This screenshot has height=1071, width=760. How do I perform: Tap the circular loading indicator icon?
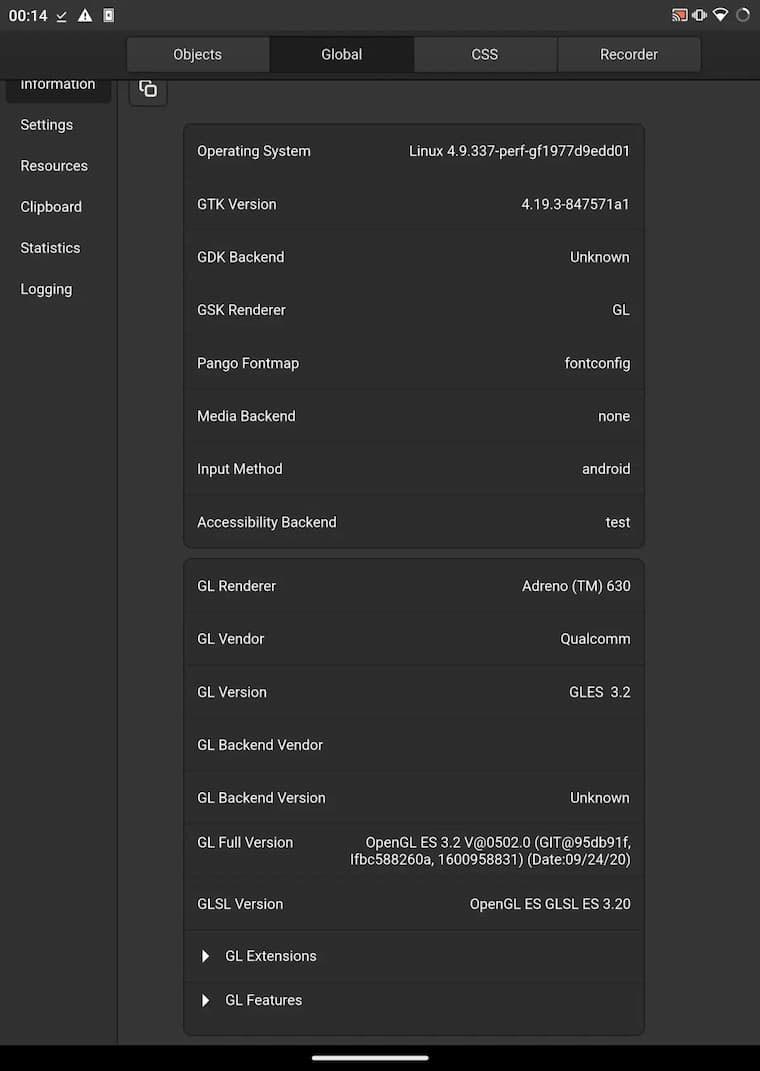tap(743, 15)
